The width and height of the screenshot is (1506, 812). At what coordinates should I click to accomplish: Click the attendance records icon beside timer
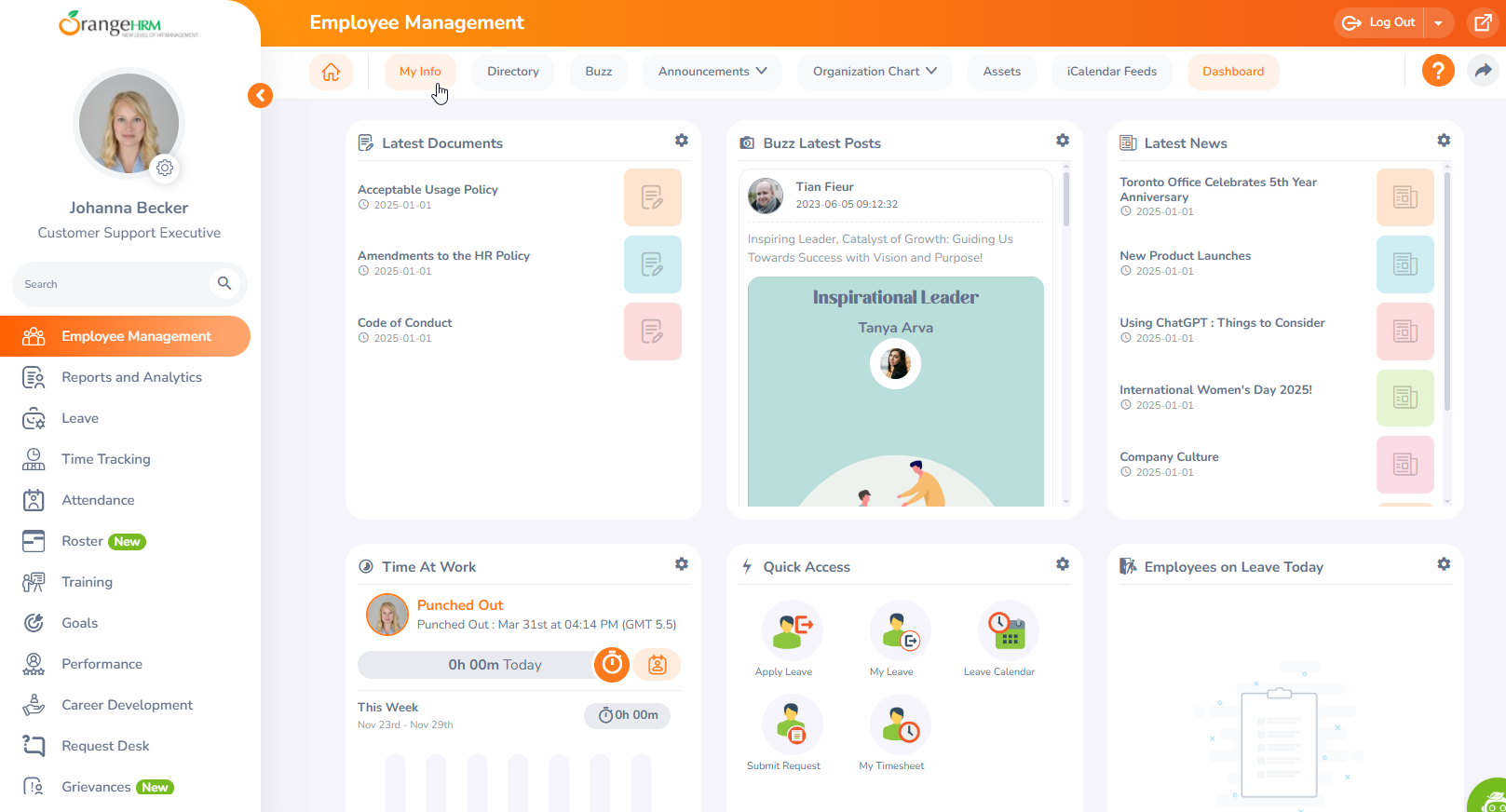coord(657,665)
